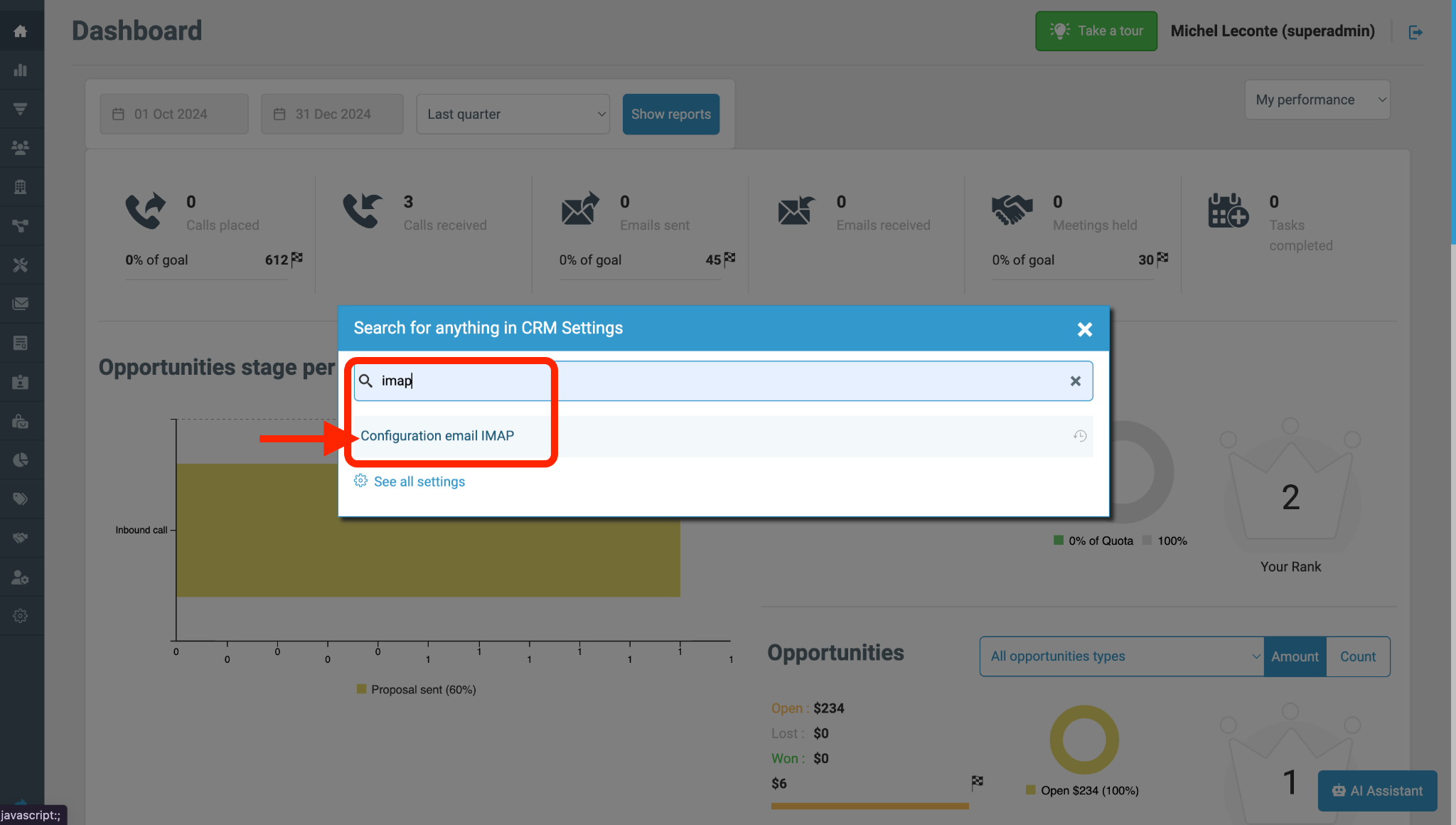Pick the 01 Oct 2024 start date
This screenshot has width=1456, height=825.
tap(174, 114)
